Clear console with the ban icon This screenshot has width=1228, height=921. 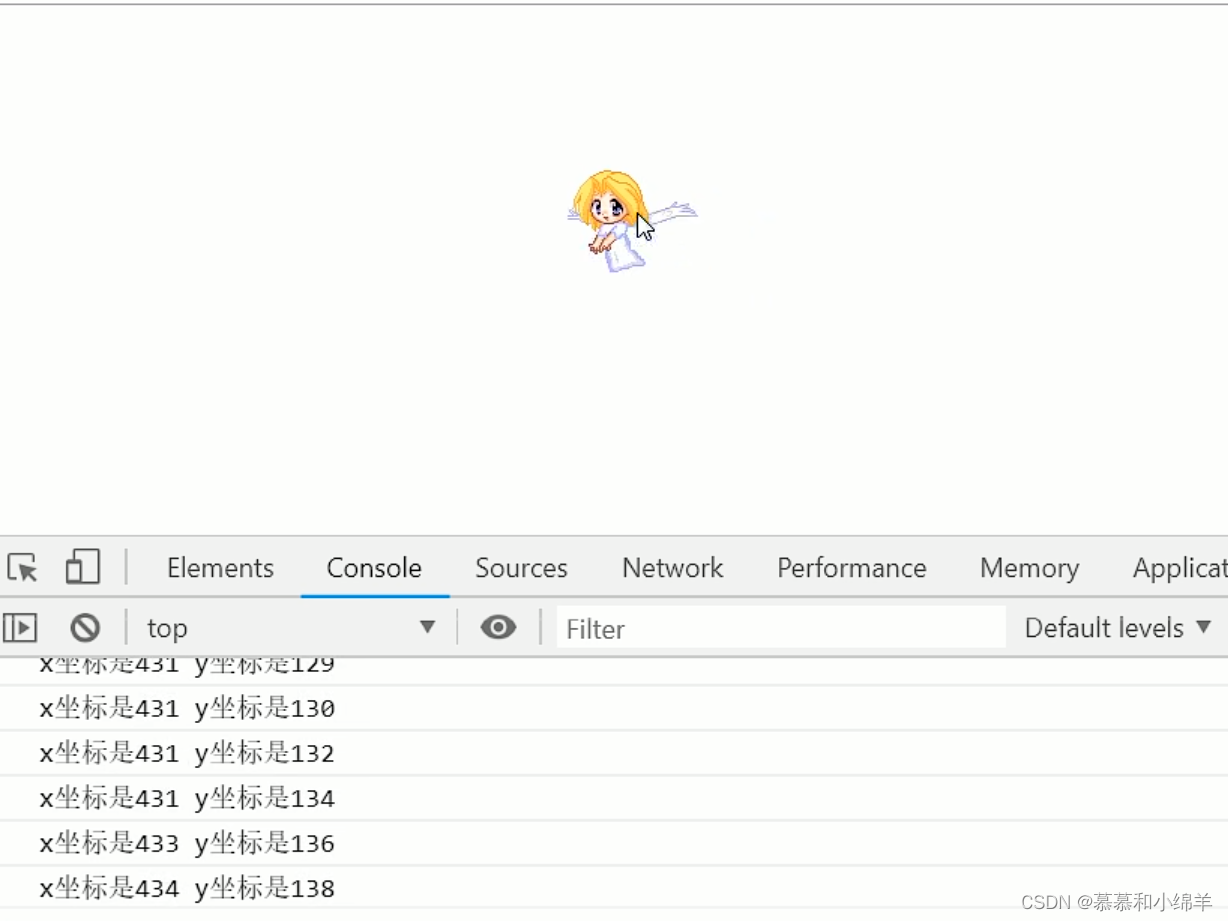[x=85, y=628]
